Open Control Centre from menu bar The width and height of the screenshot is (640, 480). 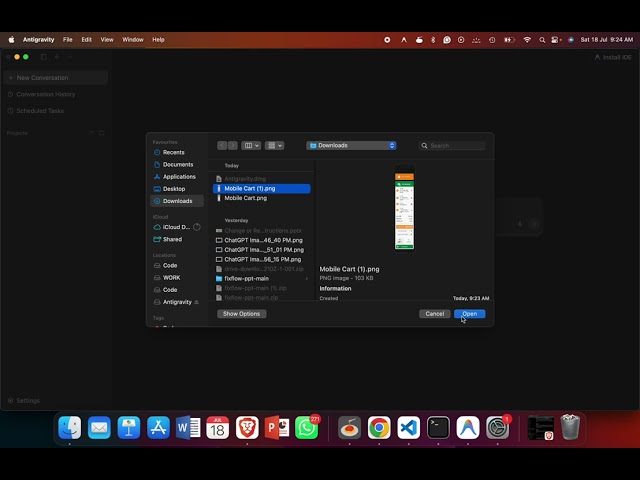point(556,40)
